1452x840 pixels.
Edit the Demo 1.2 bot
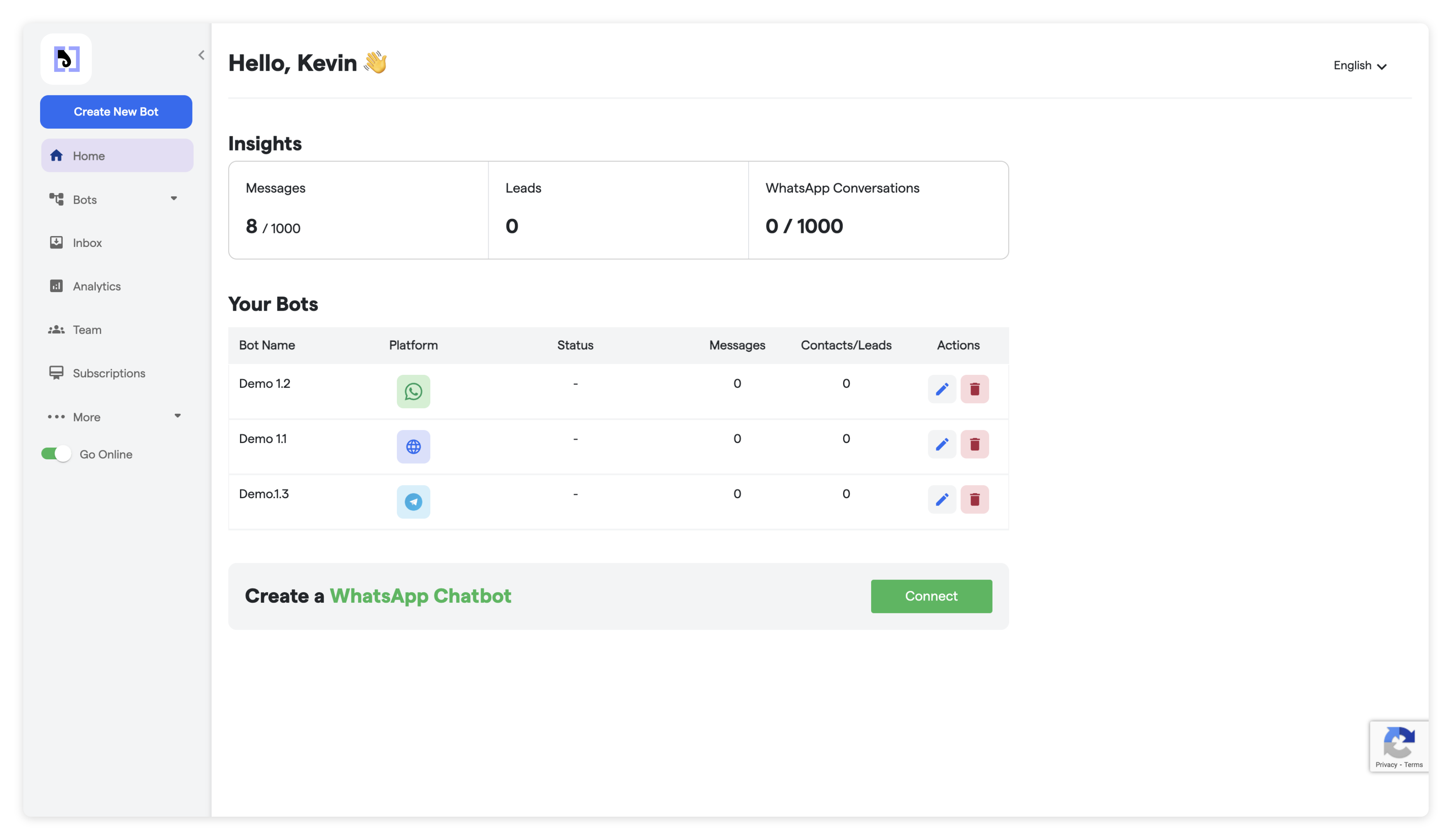[942, 389]
